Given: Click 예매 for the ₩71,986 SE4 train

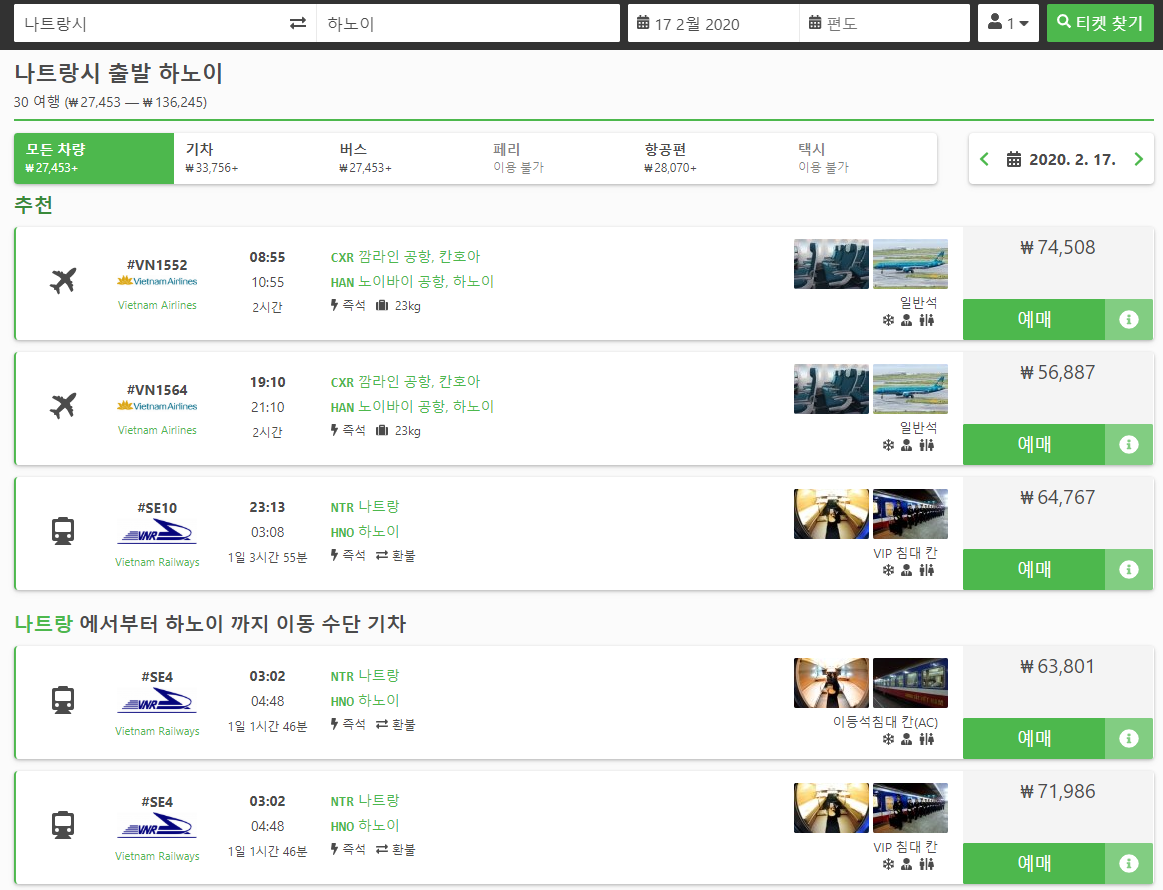Looking at the screenshot, I should pos(1034,863).
